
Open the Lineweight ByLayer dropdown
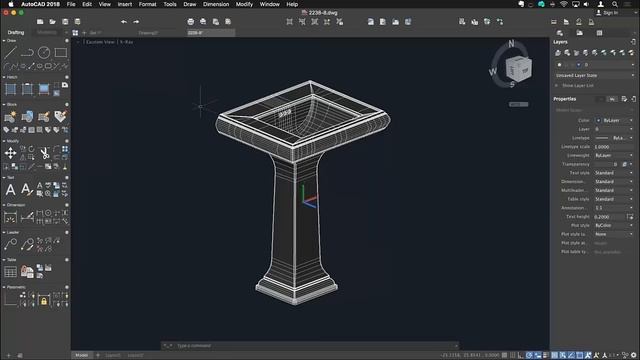(x=614, y=156)
